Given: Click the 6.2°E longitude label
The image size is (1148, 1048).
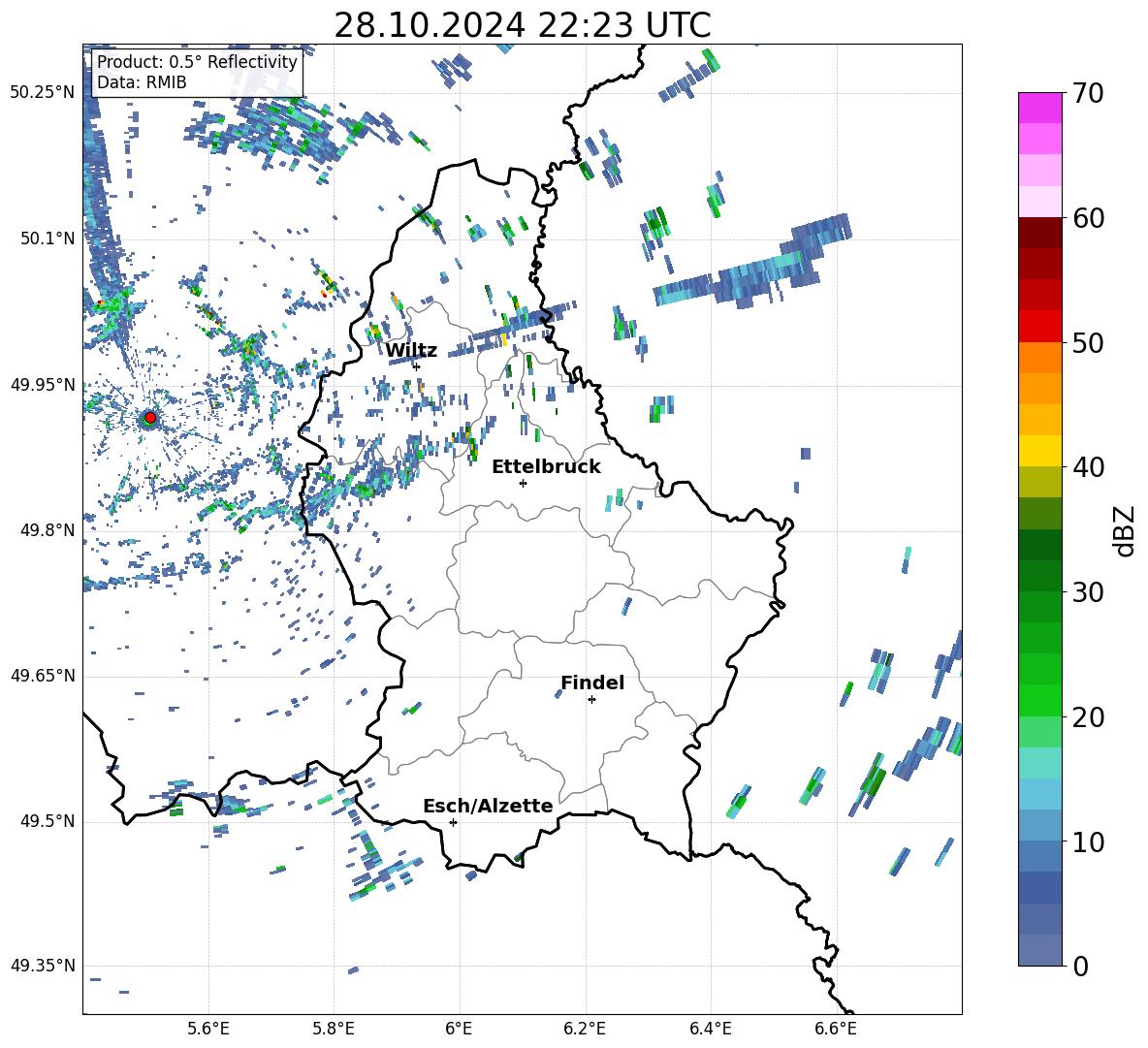Looking at the screenshot, I should (585, 1029).
